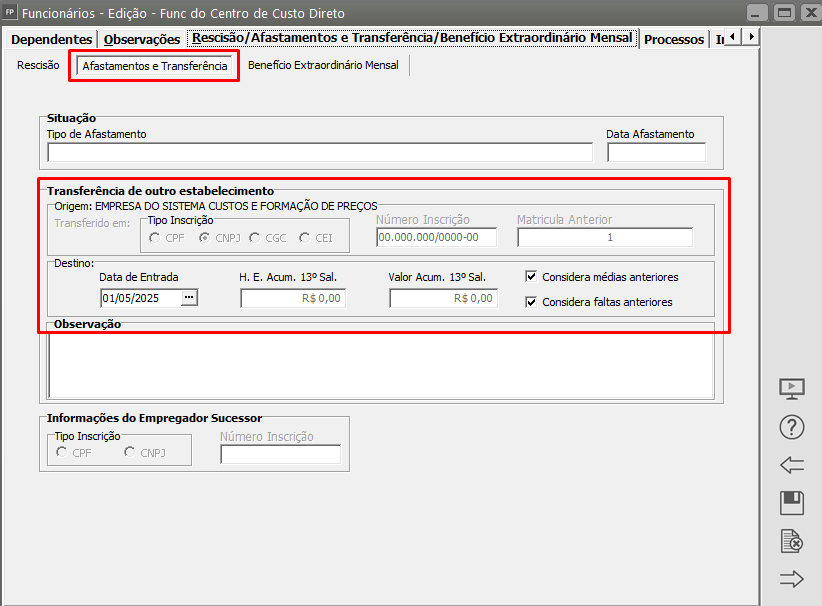
Task: Open the Data de Entrada date picker
Action: pos(188,298)
